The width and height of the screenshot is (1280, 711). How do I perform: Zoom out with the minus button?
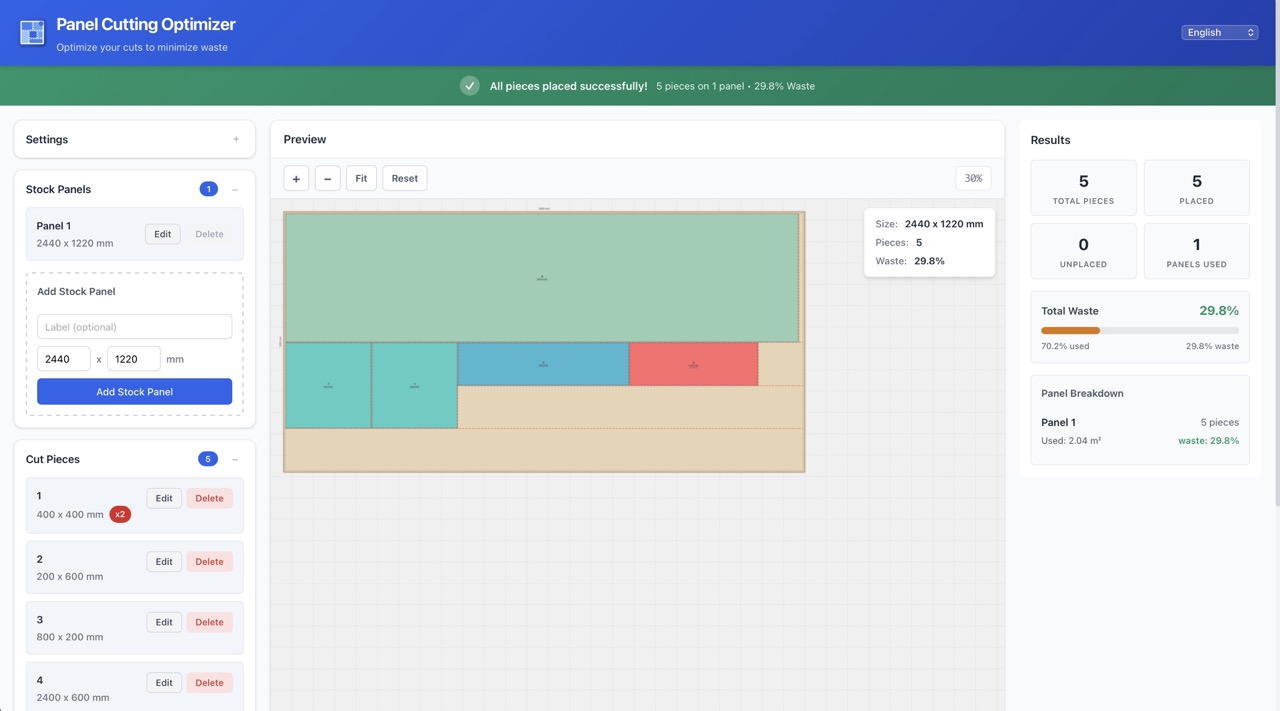pyautogui.click(x=327, y=178)
